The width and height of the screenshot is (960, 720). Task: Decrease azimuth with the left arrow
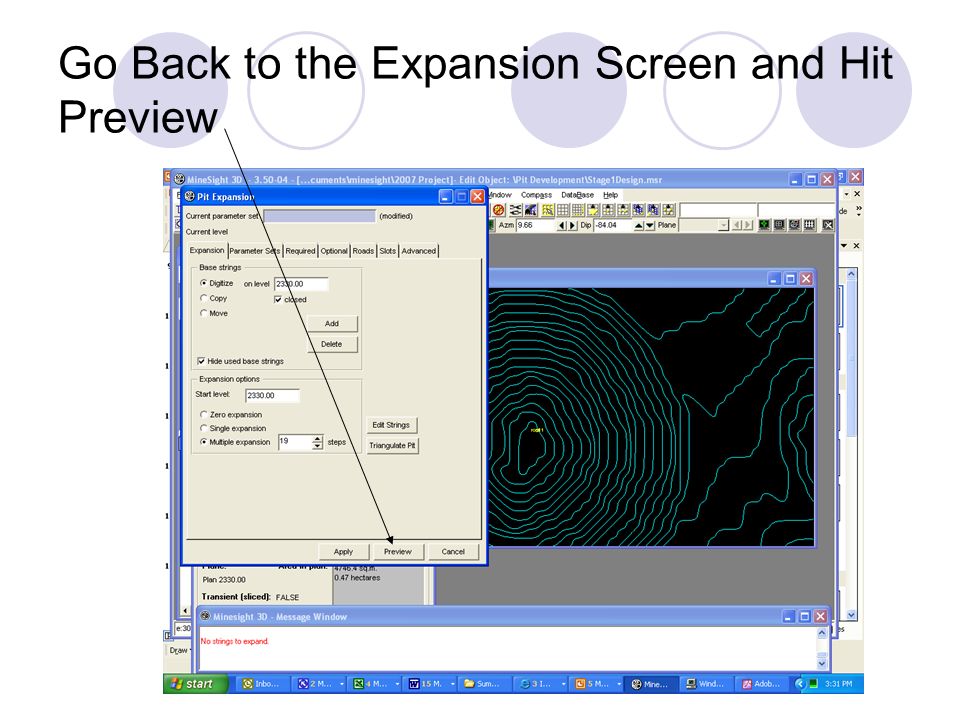(x=562, y=225)
